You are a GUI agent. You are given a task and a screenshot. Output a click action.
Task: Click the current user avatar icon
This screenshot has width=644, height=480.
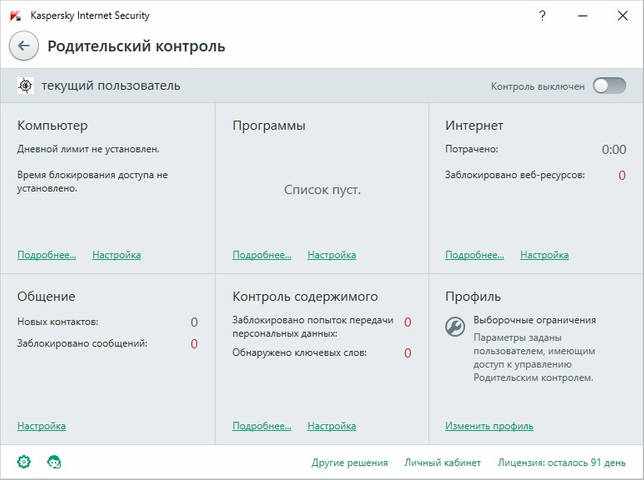click(25, 85)
